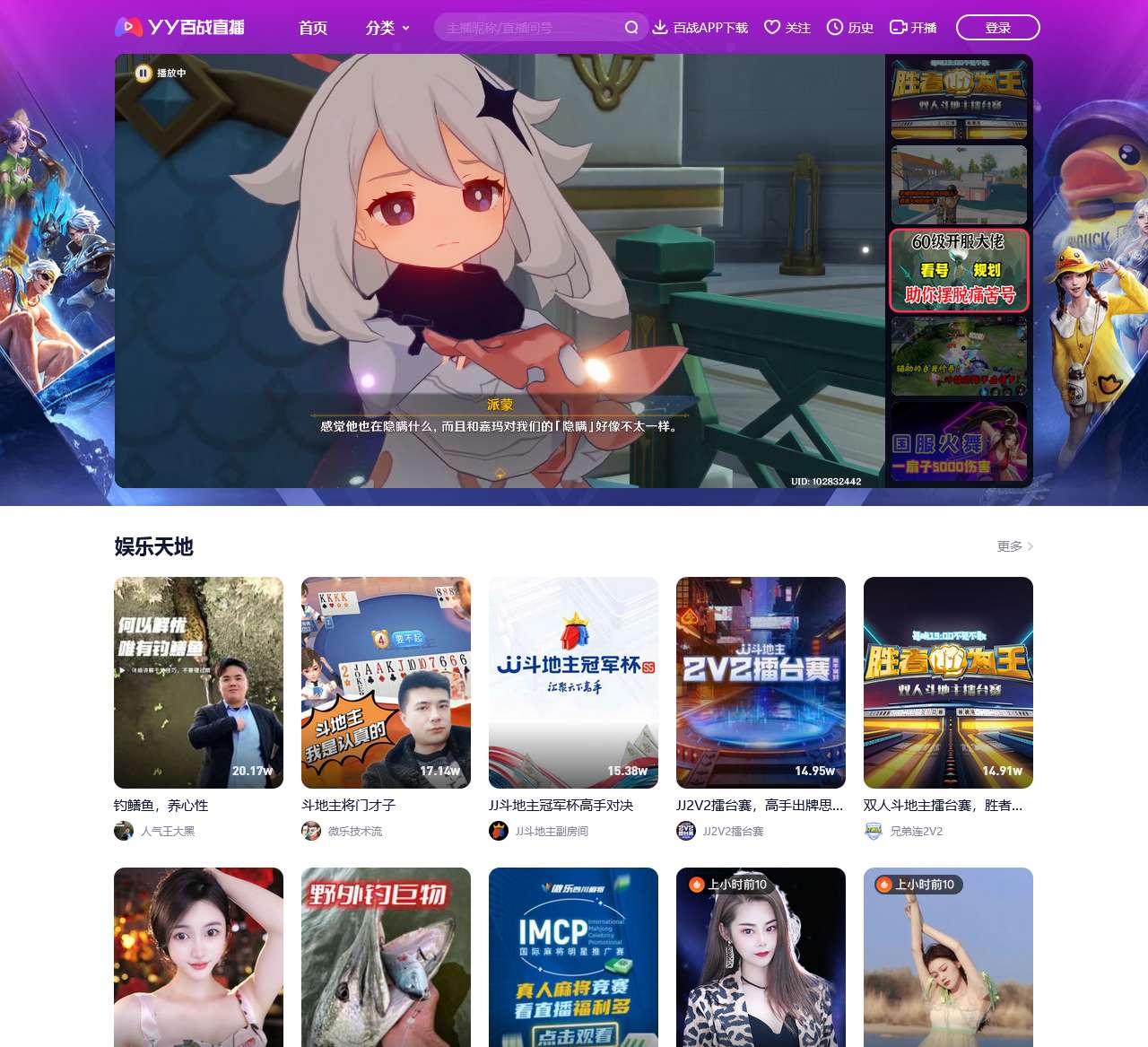Click 开播 to start broadcasting
The width and height of the screenshot is (1148, 1047).
pos(913,28)
